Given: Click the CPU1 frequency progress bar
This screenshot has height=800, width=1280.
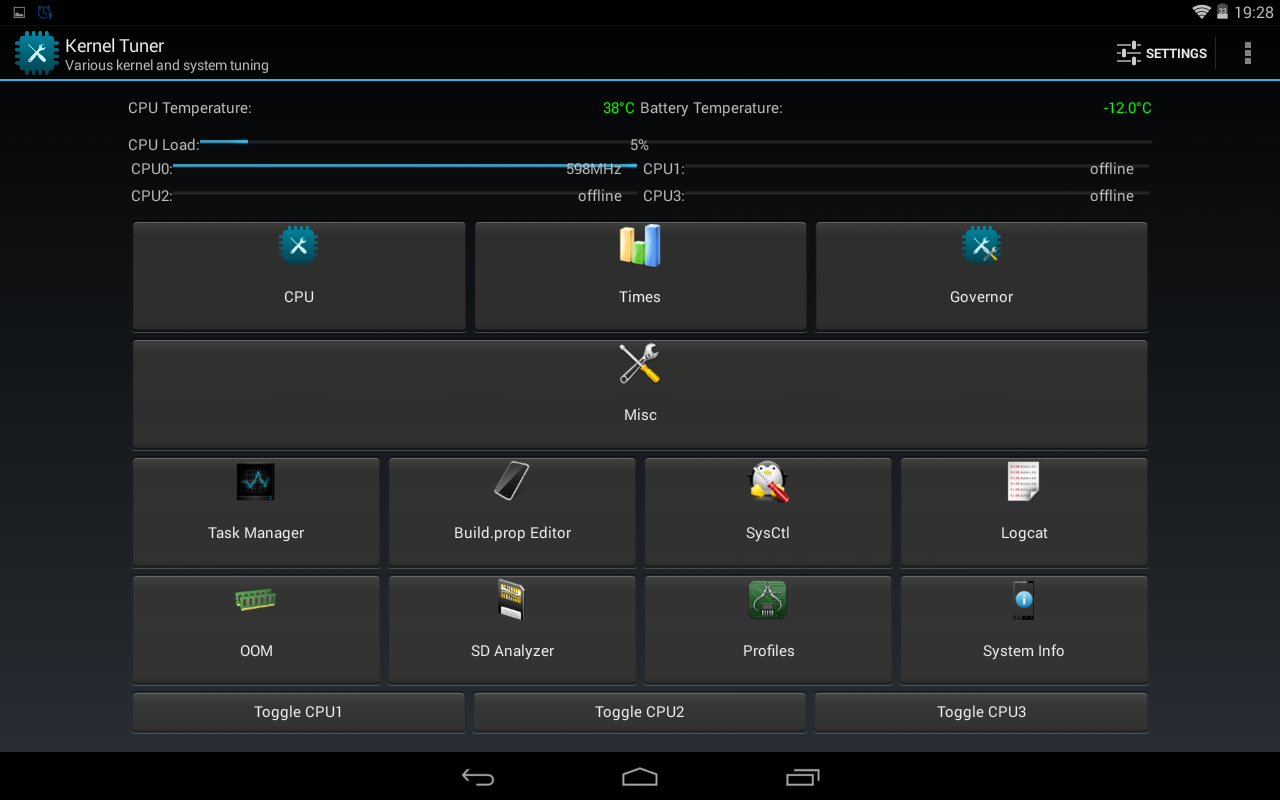Looking at the screenshot, I should tap(917, 166).
